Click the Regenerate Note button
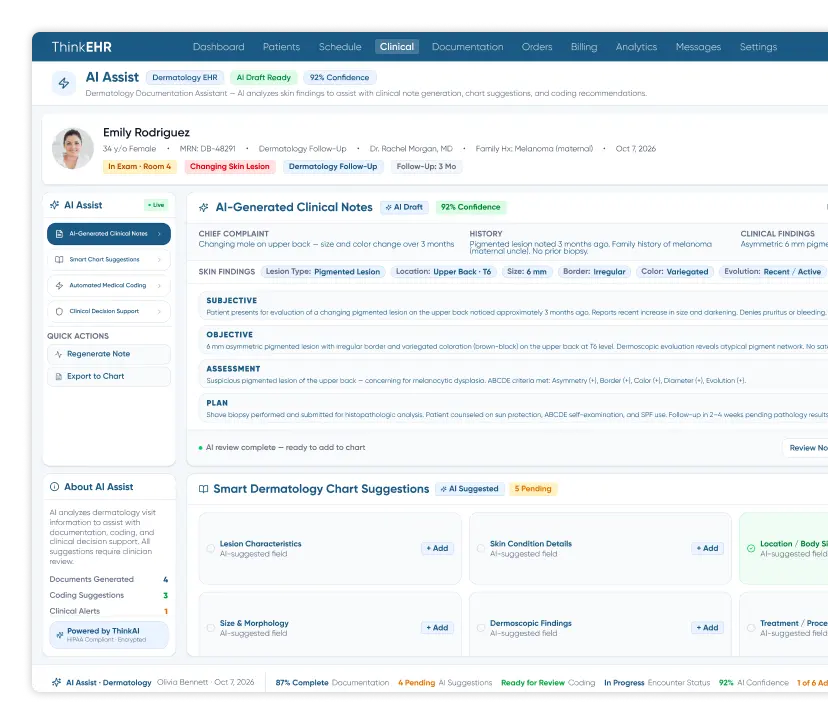Screen dimensions: 828x724 click(x=109, y=354)
